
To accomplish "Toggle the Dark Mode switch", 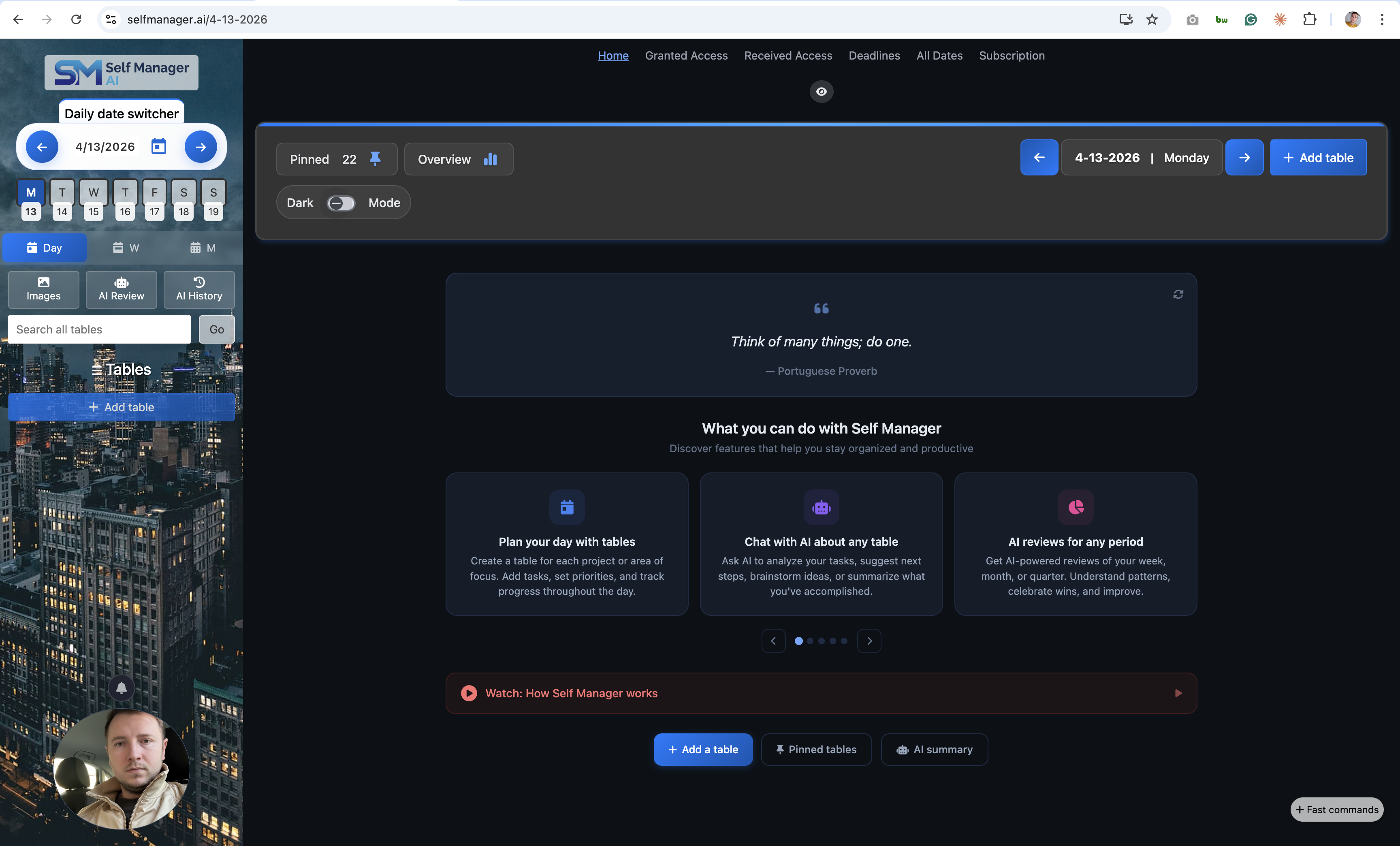I will click(341, 203).
